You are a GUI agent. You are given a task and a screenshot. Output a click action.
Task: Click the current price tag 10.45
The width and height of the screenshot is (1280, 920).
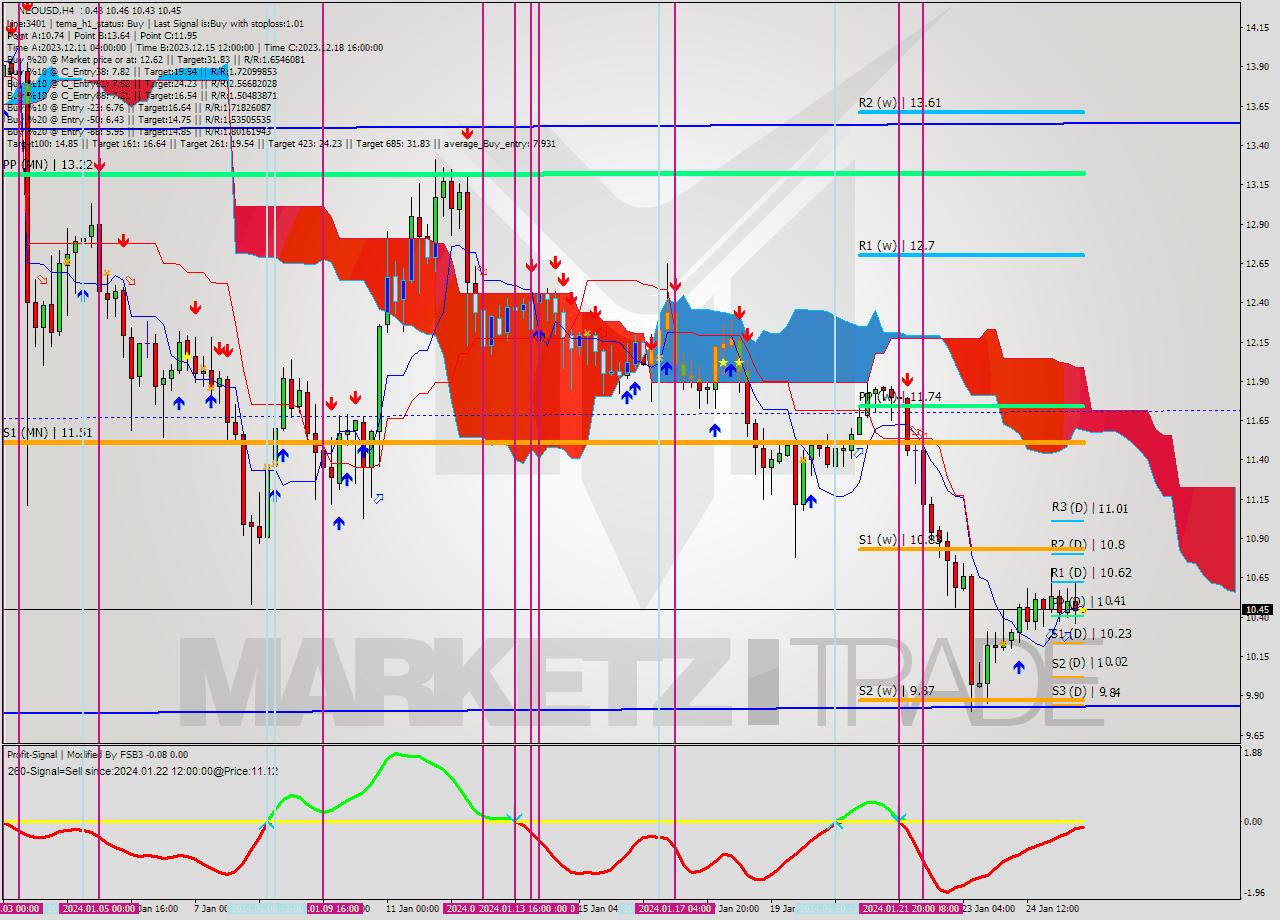point(1257,609)
